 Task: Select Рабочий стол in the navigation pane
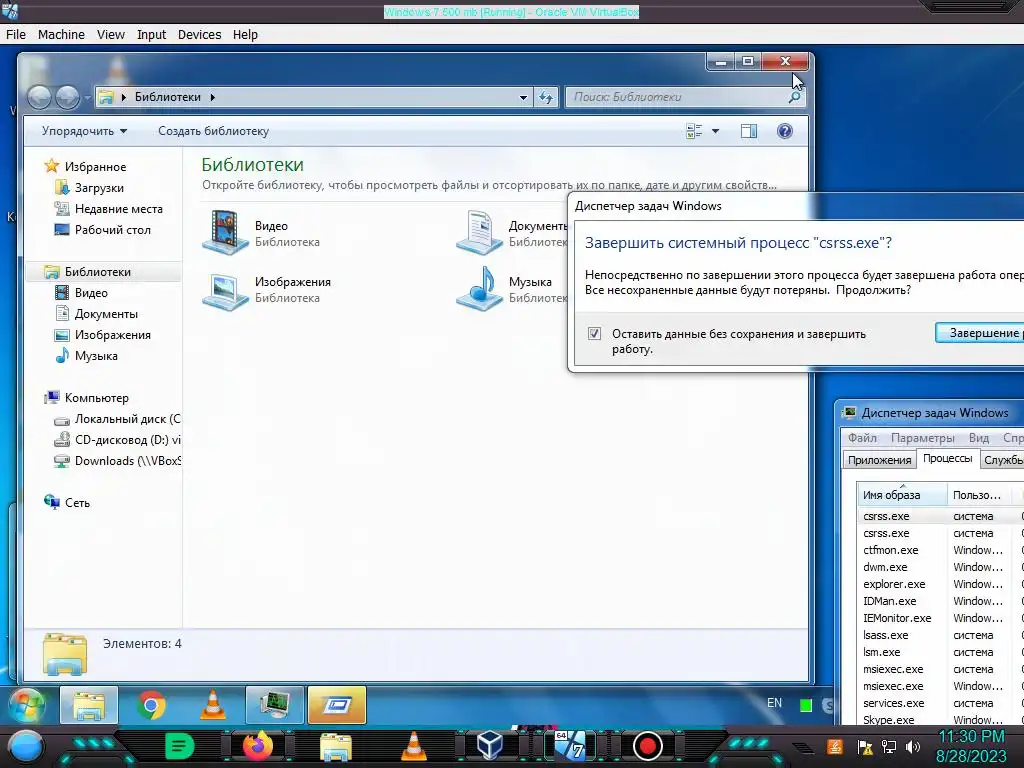pos(112,230)
